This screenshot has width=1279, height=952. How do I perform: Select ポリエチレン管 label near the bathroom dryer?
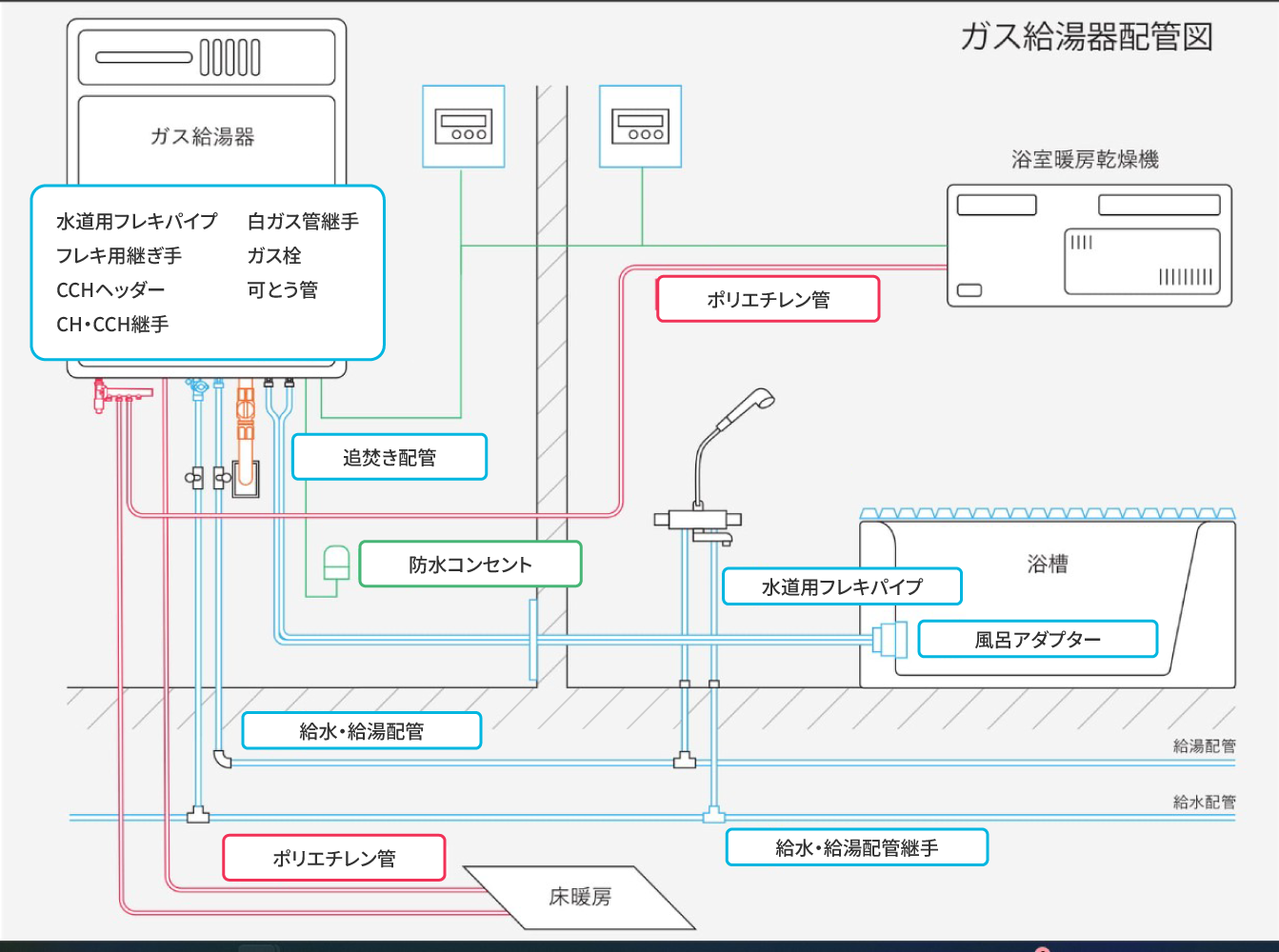[768, 300]
